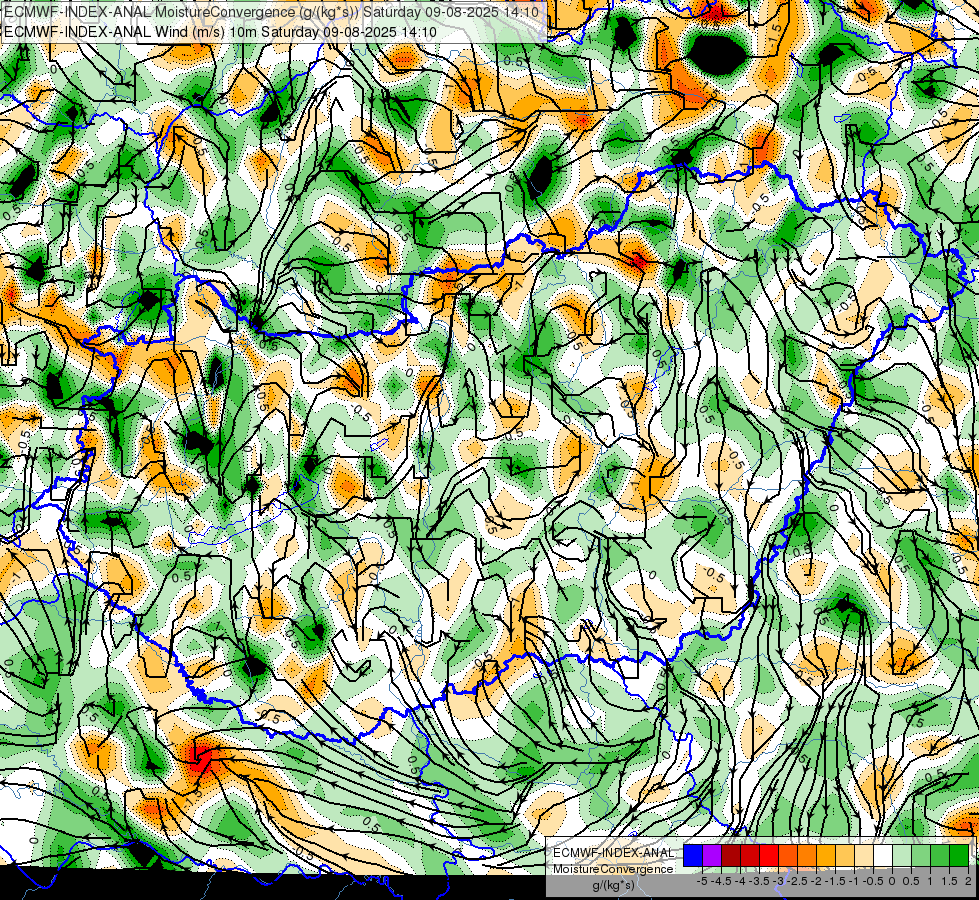This screenshot has height=900, width=979.
Task: Click the legend tick value -4.5
Action: click(722, 881)
